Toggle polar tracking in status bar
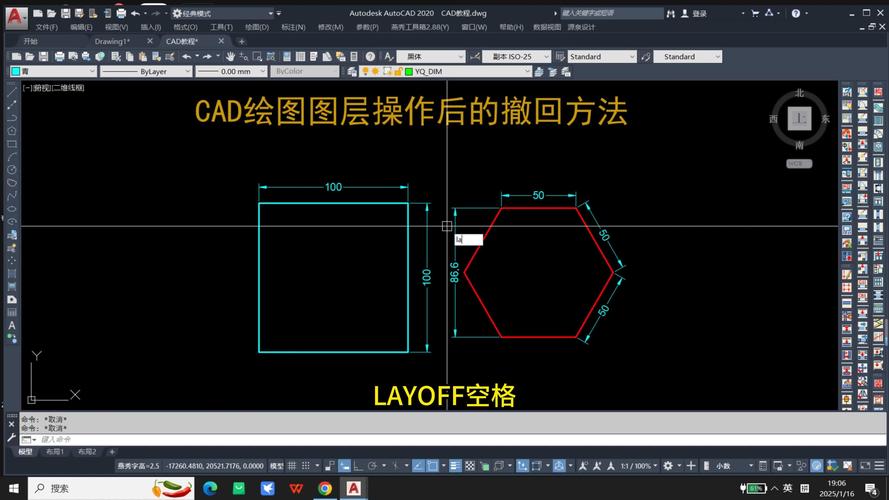 click(372, 465)
